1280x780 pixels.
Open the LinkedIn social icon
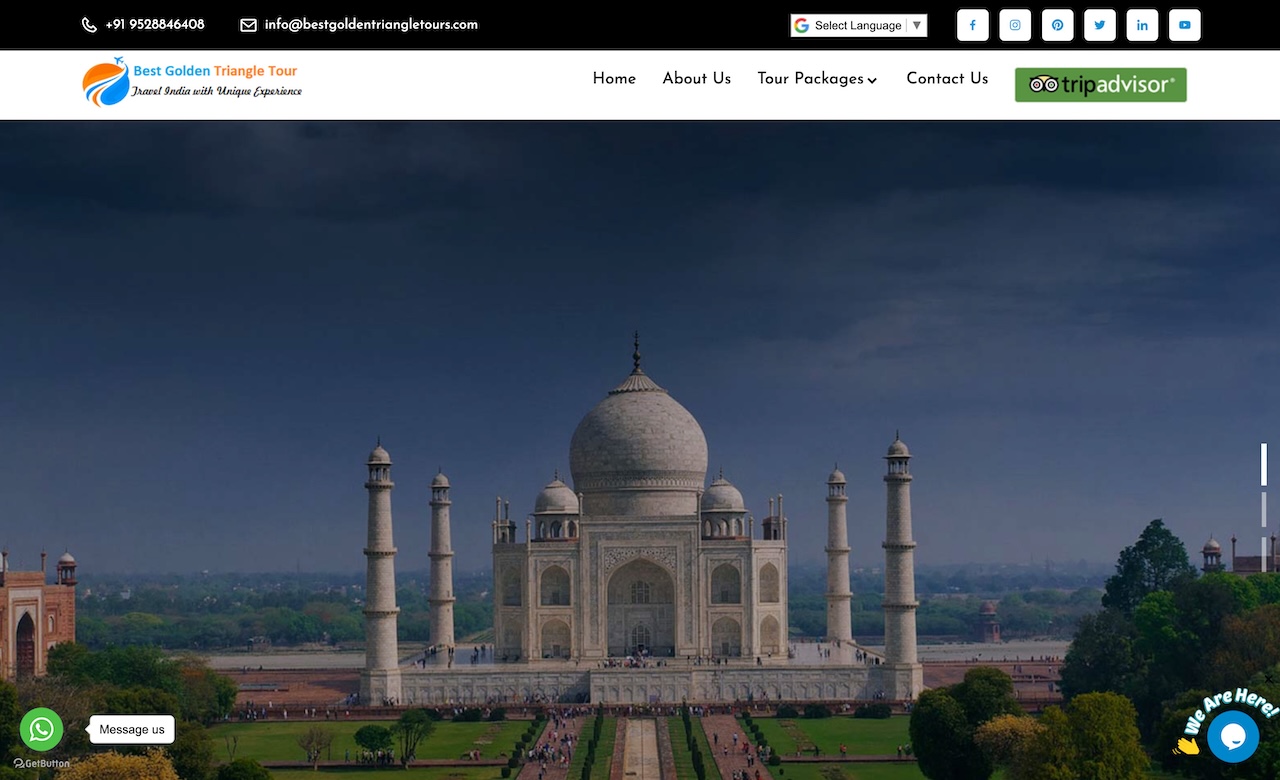coord(1142,25)
